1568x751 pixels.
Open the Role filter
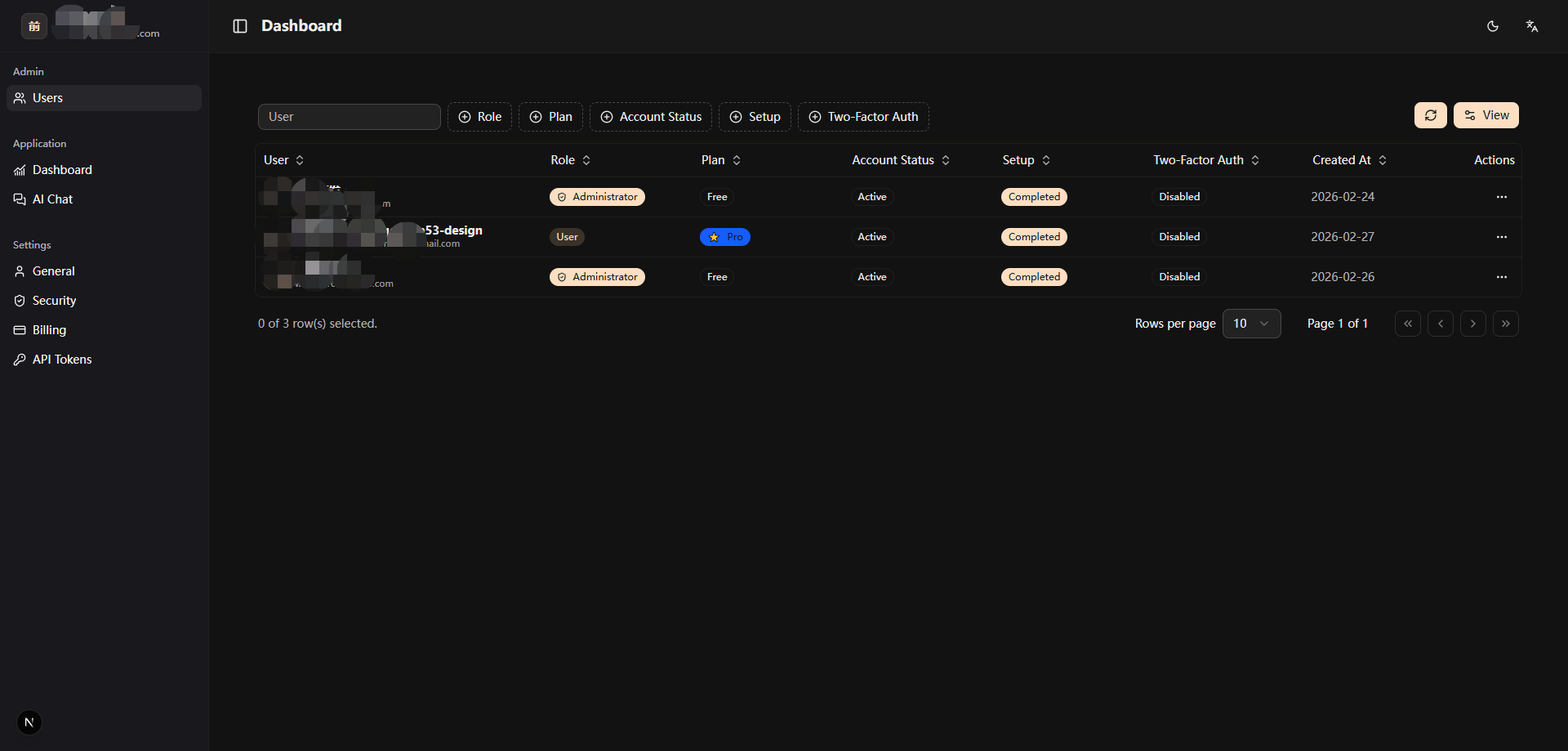(479, 117)
